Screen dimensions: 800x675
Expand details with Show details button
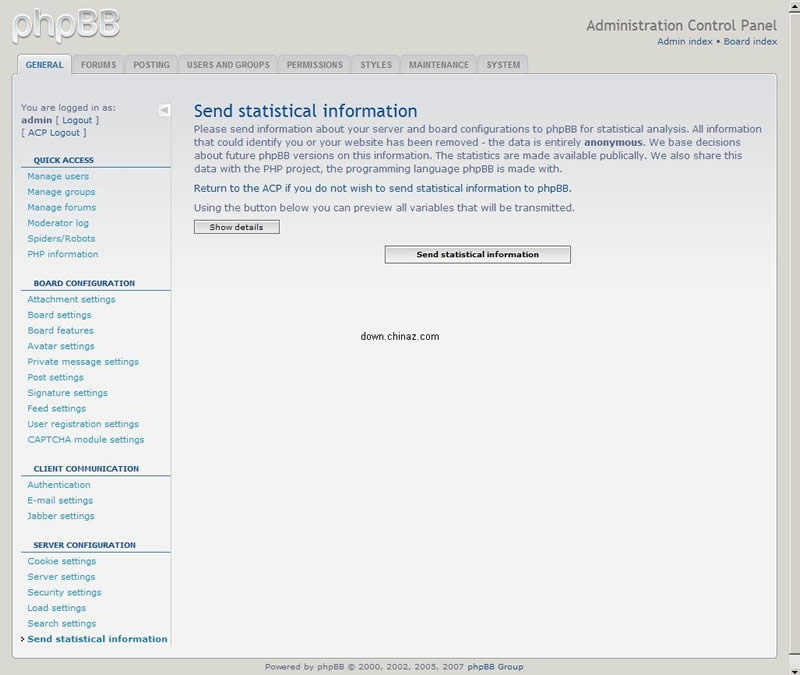(236, 227)
